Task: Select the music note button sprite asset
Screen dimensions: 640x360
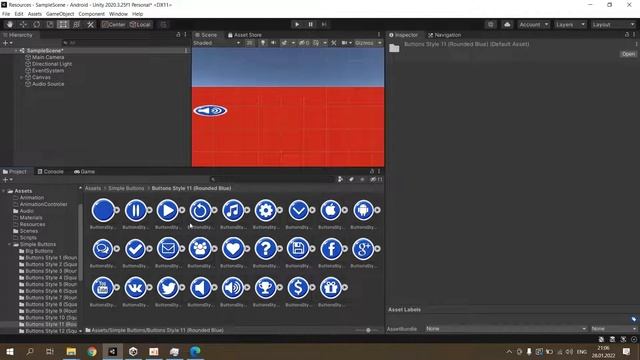Action: coord(233,211)
